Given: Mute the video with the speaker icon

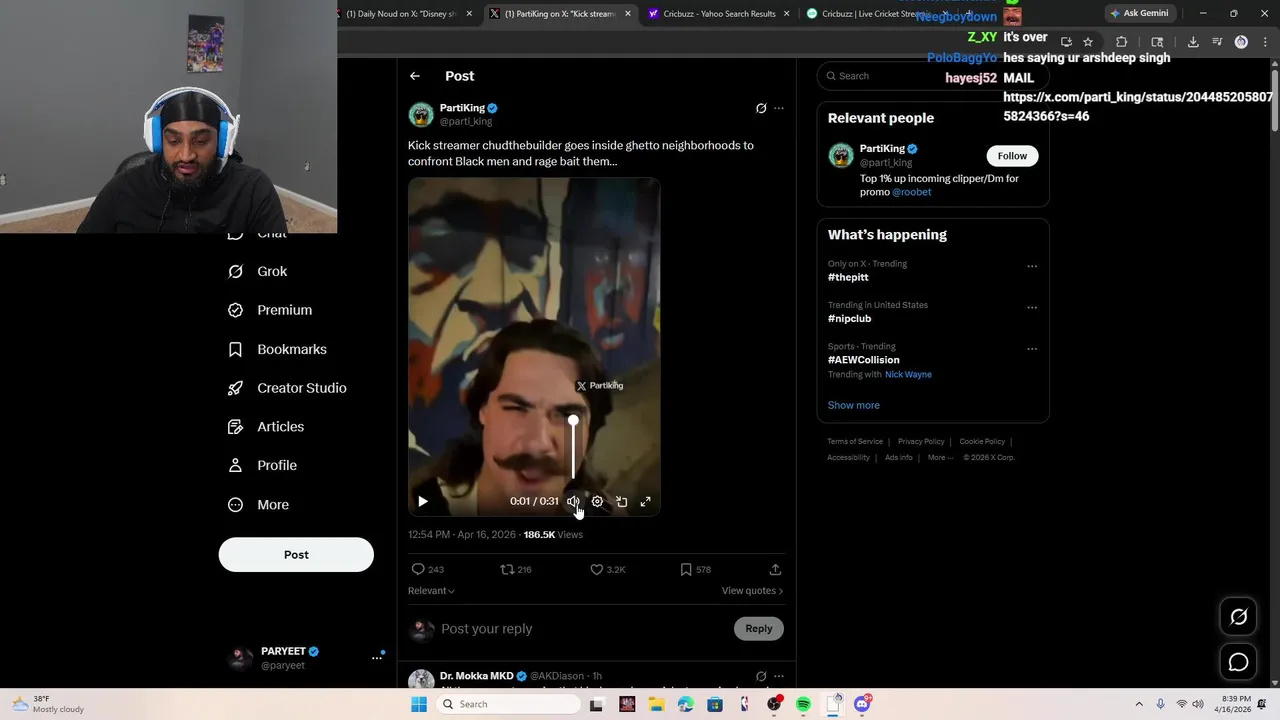Looking at the screenshot, I should coord(573,501).
